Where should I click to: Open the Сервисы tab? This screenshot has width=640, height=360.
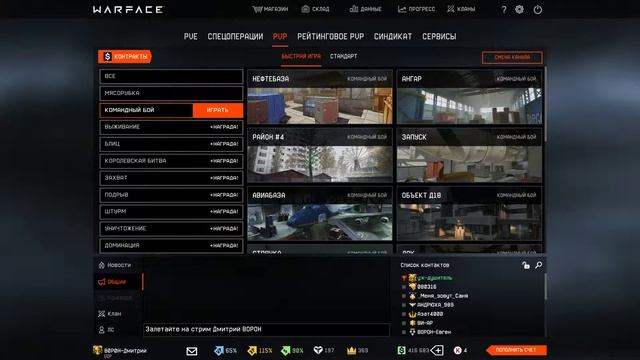click(439, 36)
